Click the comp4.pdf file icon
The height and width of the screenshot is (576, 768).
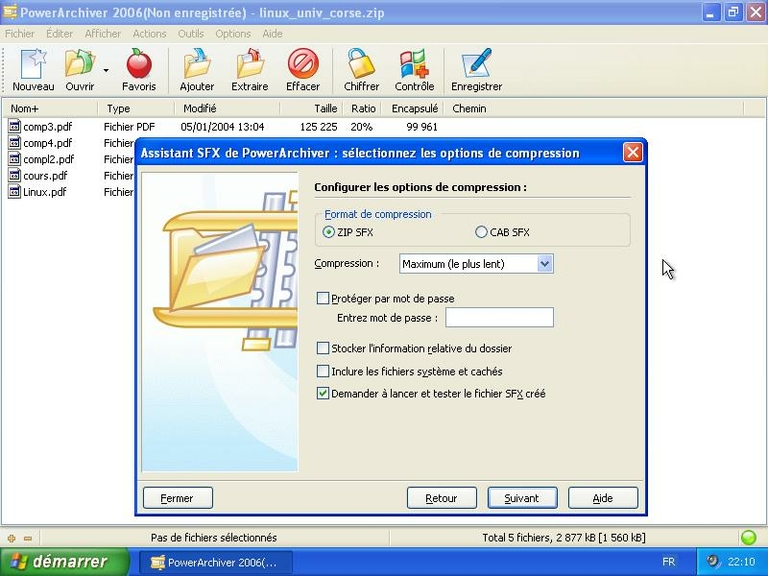15,143
